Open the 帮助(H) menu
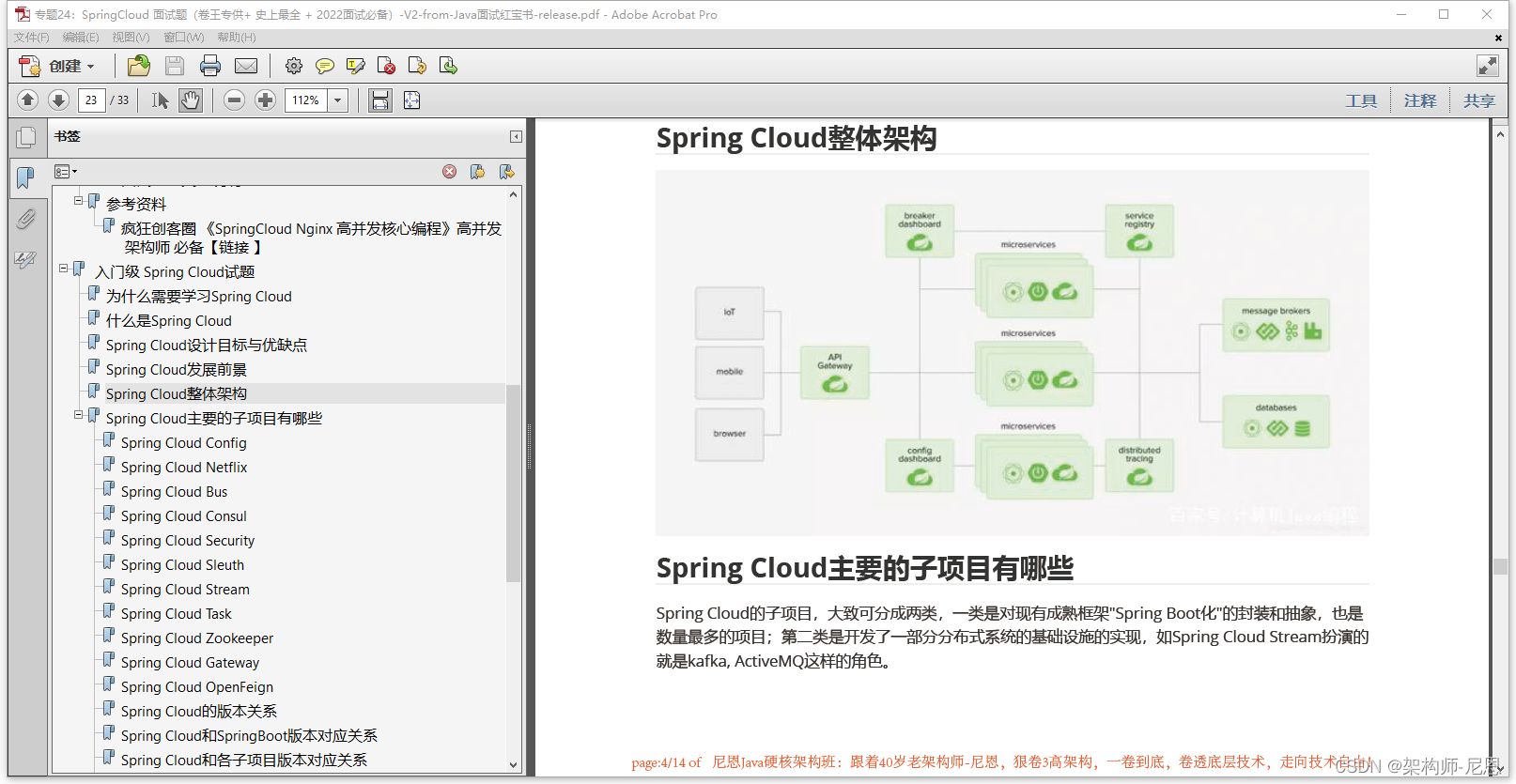 [x=237, y=38]
